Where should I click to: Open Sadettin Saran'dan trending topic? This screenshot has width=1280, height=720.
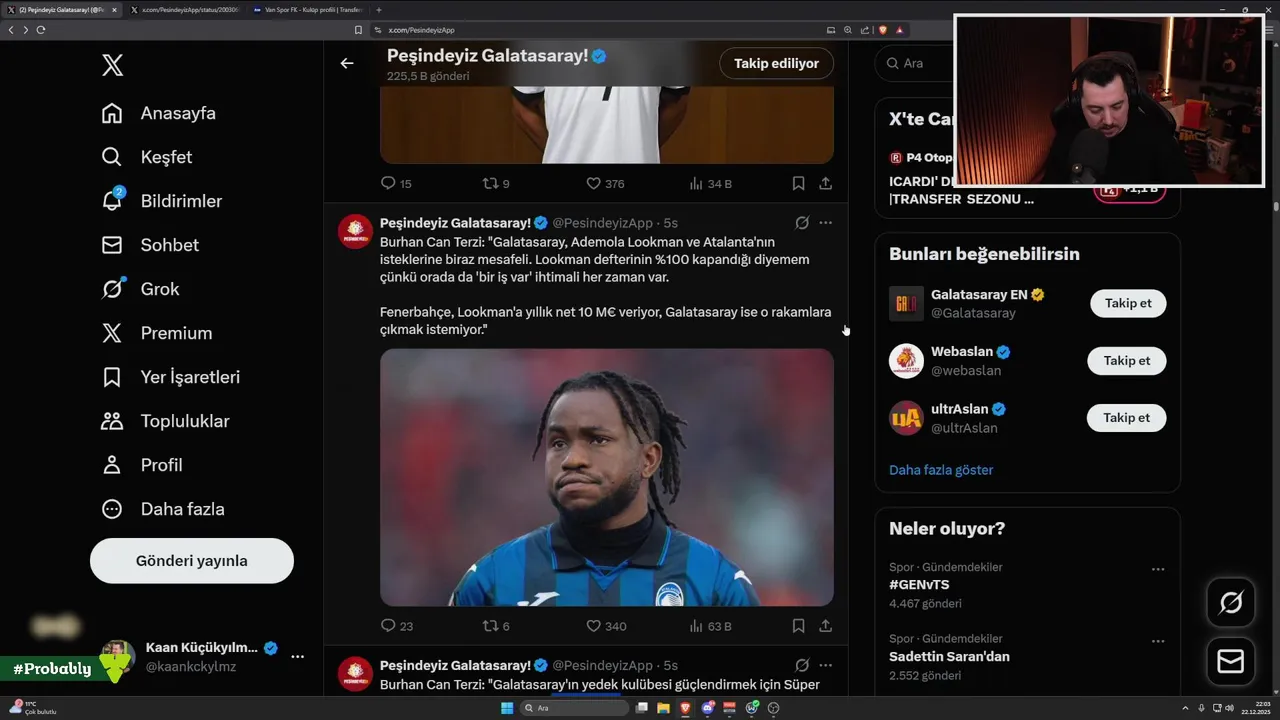coord(949,657)
